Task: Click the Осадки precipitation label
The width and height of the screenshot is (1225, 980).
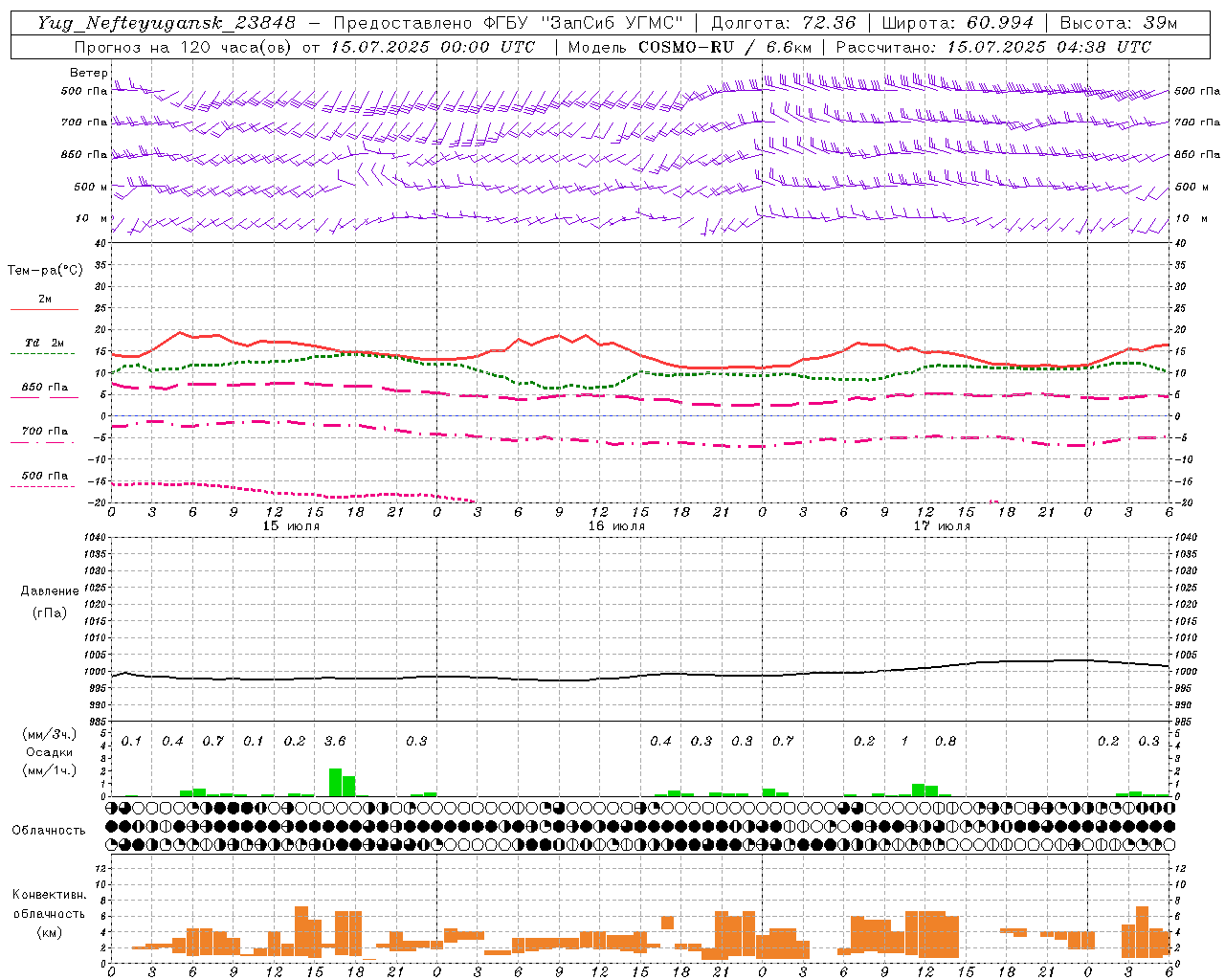Action: point(49,752)
